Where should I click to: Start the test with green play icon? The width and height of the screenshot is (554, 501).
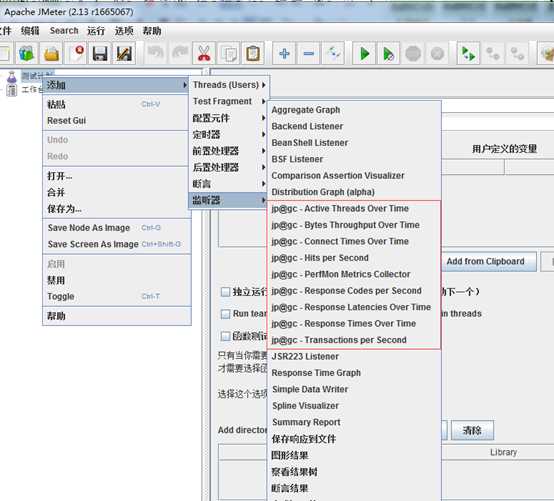[364, 54]
